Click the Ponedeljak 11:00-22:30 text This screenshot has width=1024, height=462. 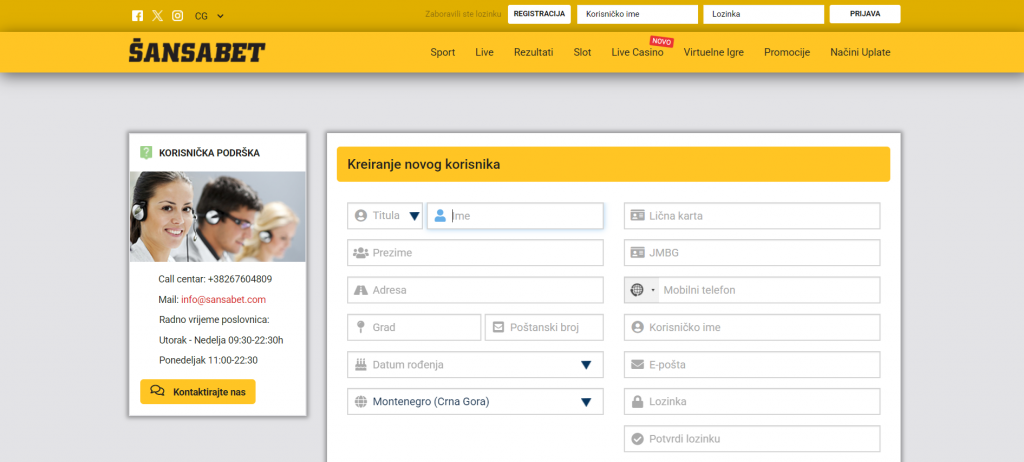[x=208, y=360]
